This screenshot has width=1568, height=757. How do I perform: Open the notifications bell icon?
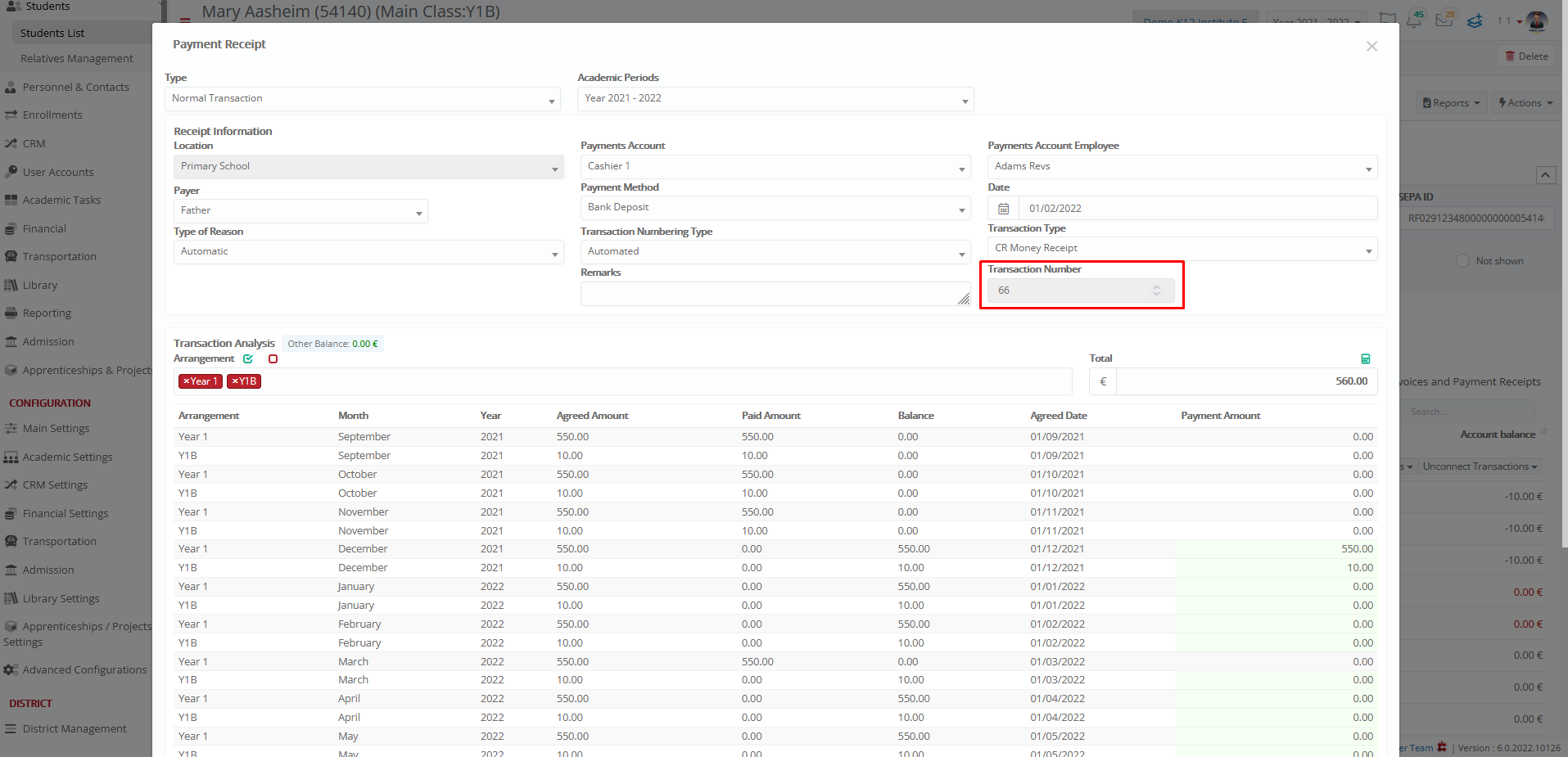pos(1414,19)
